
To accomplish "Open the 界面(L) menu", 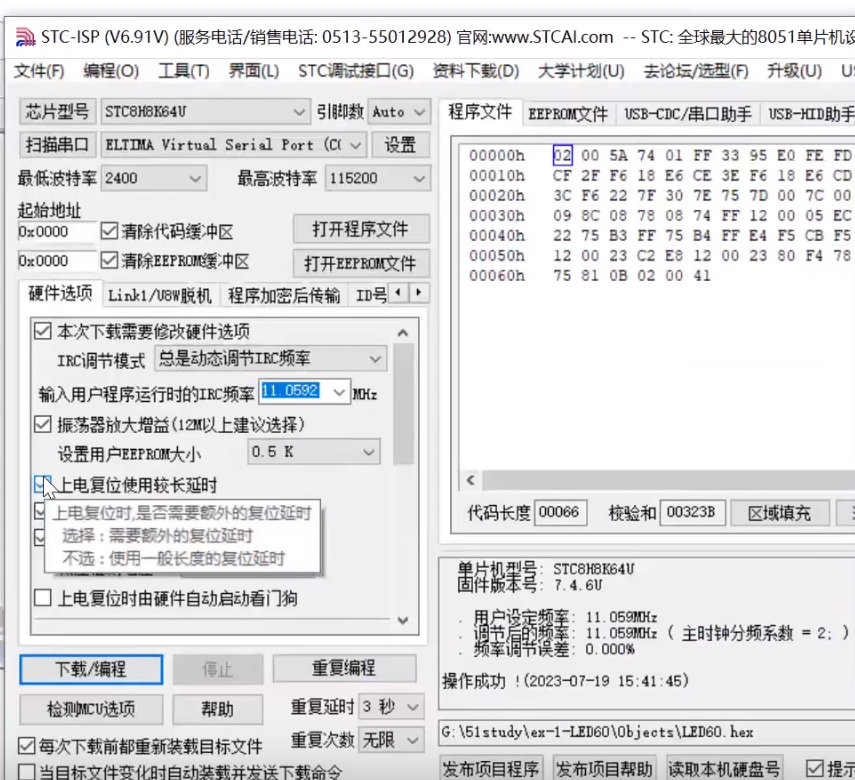I will click(254, 71).
